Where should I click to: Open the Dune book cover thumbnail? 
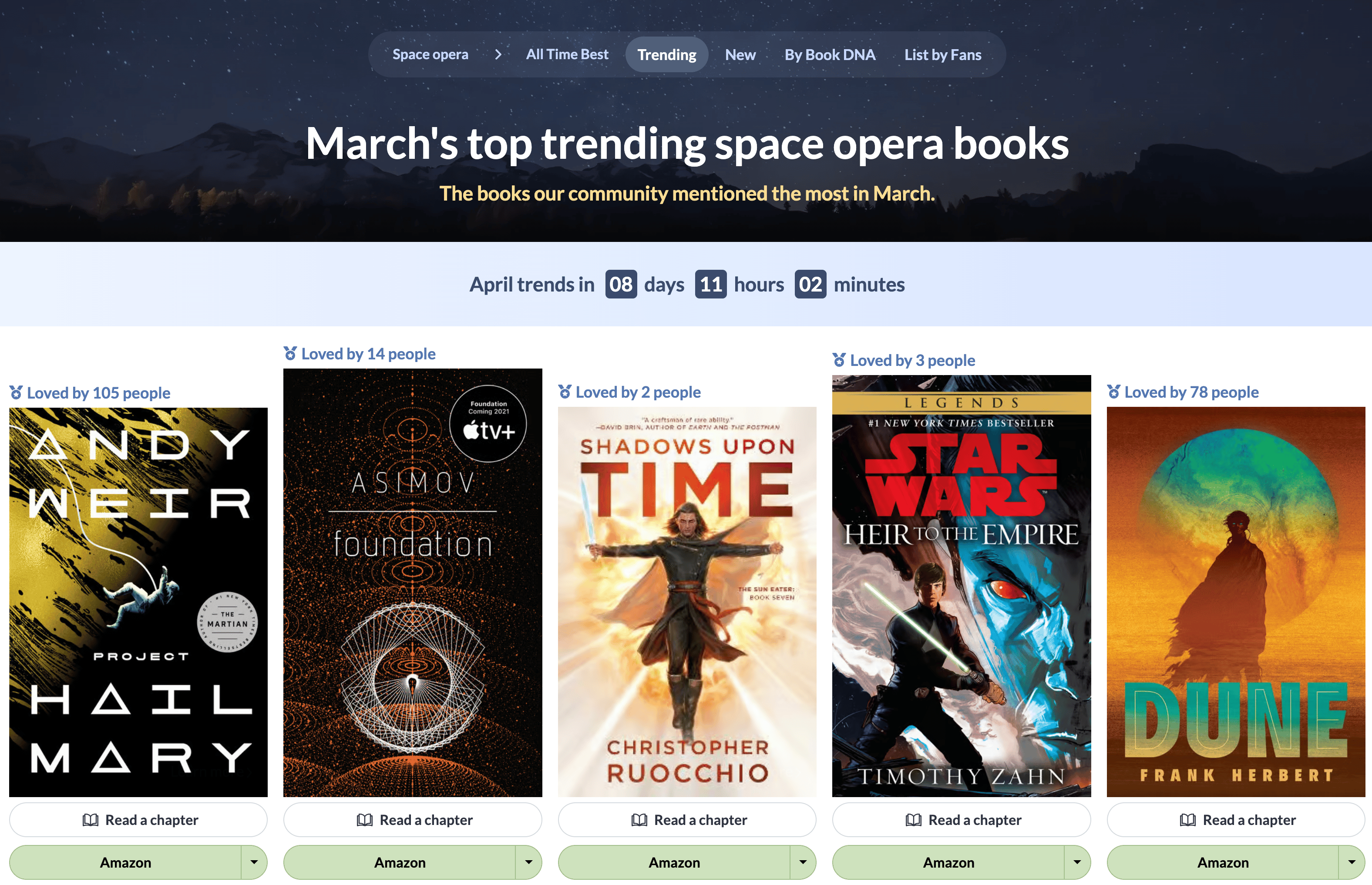tap(1235, 602)
